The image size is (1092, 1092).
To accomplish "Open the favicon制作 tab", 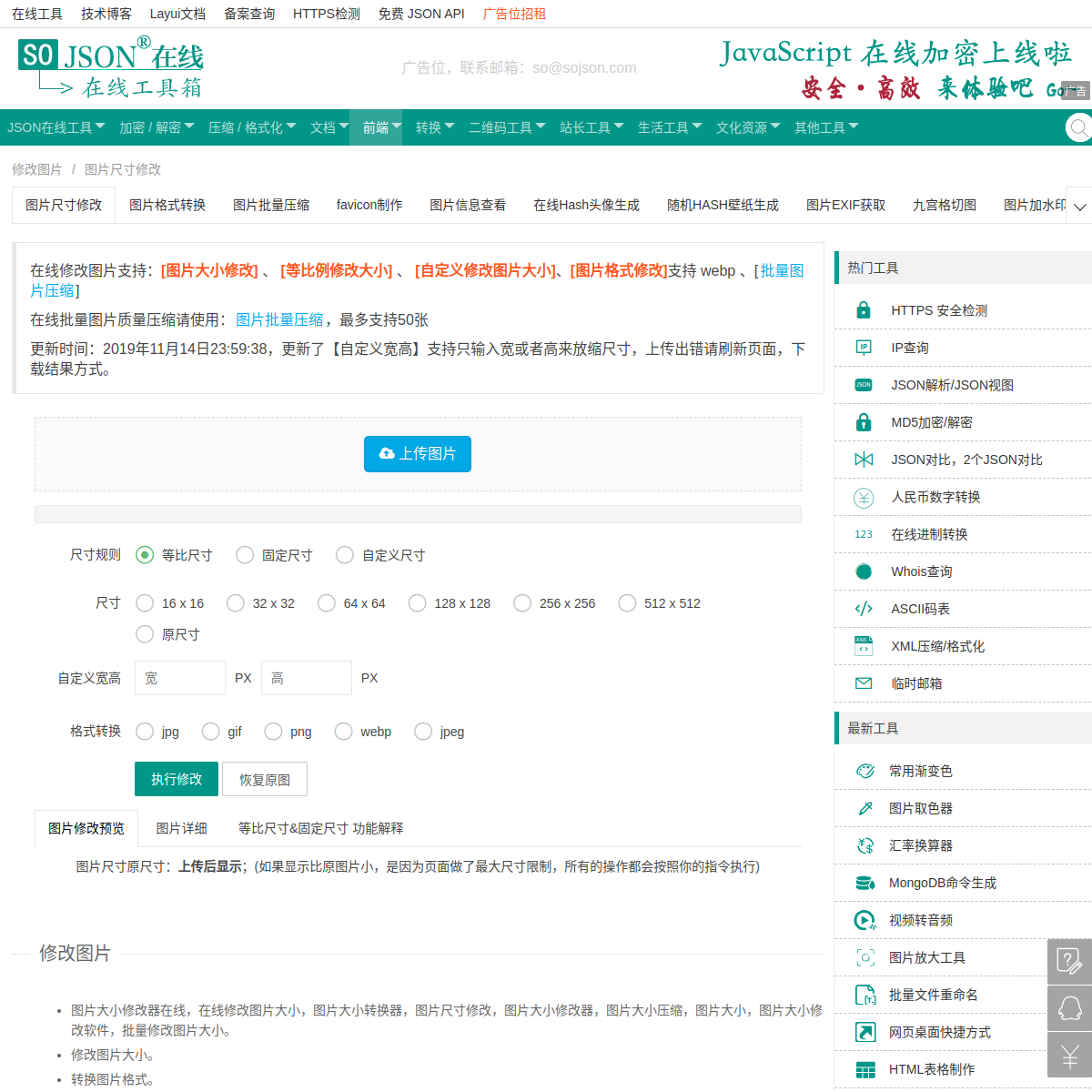I will pos(369,205).
